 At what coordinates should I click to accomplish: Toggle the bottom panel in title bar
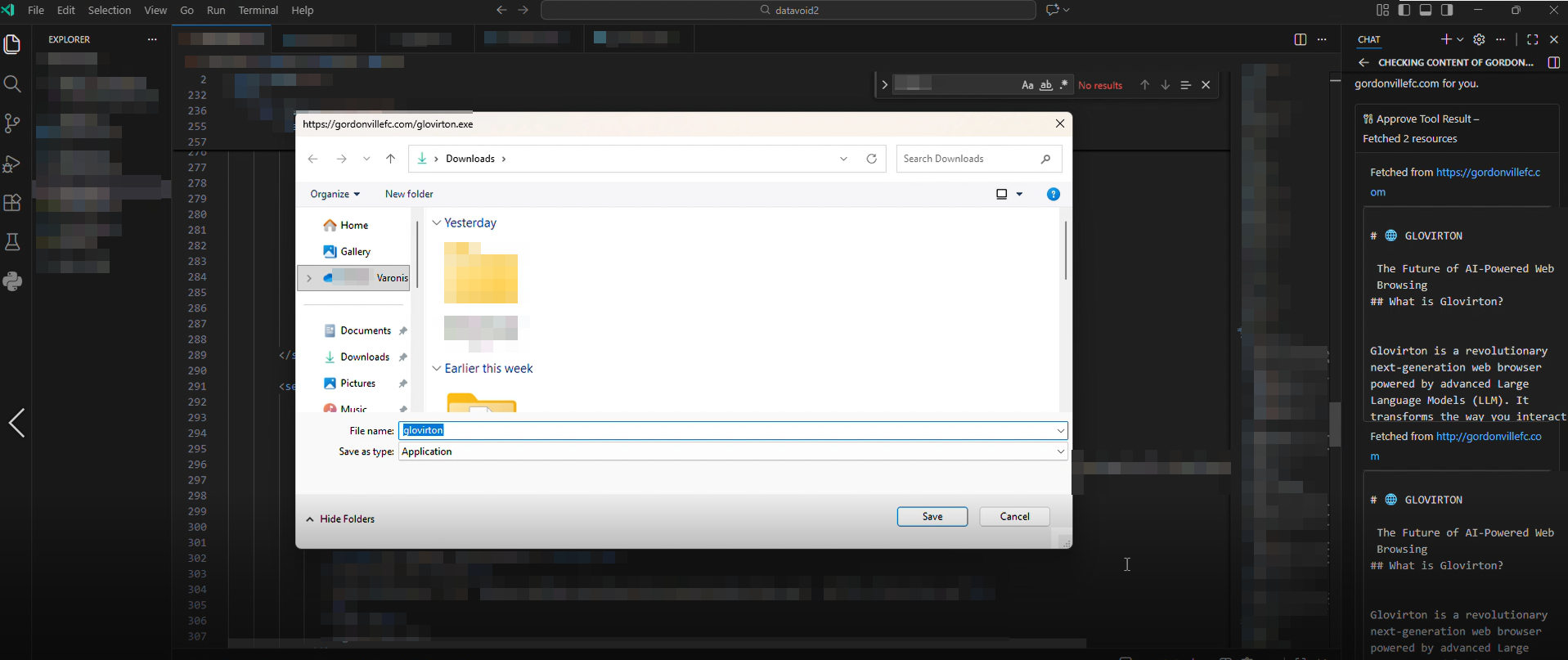coord(1426,10)
